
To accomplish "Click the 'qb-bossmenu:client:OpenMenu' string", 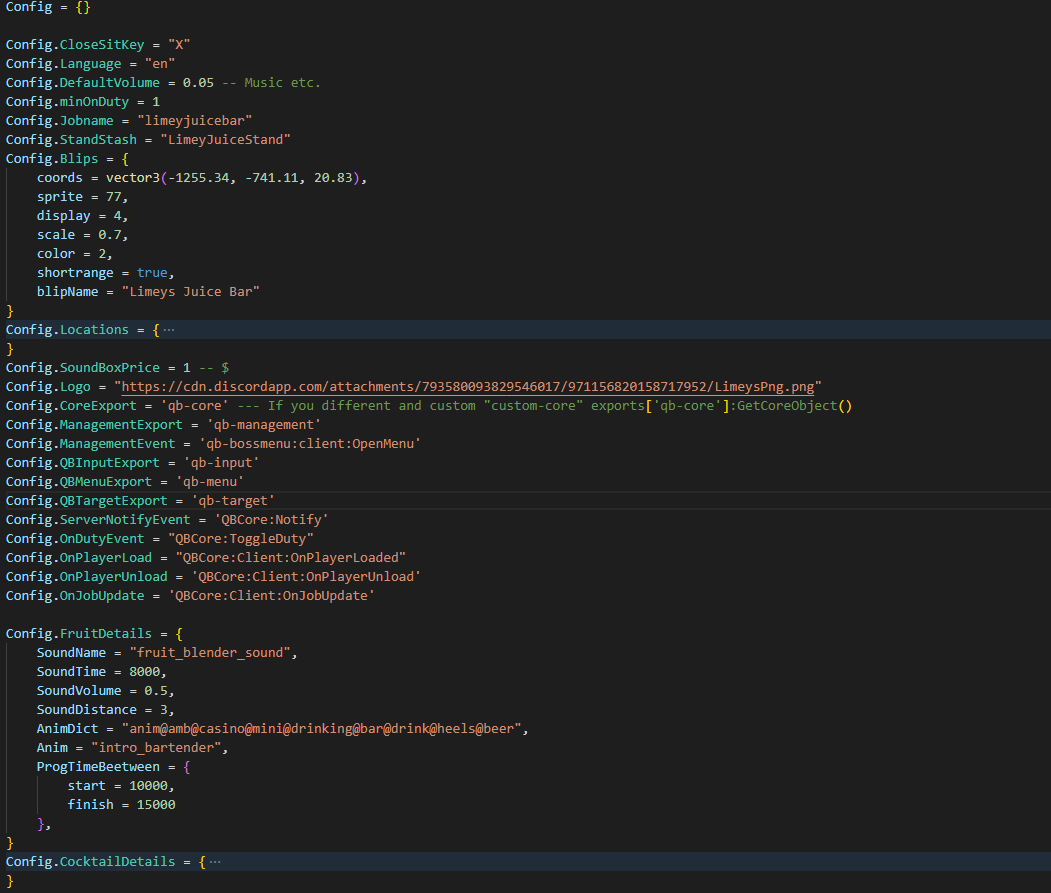I will point(310,444).
